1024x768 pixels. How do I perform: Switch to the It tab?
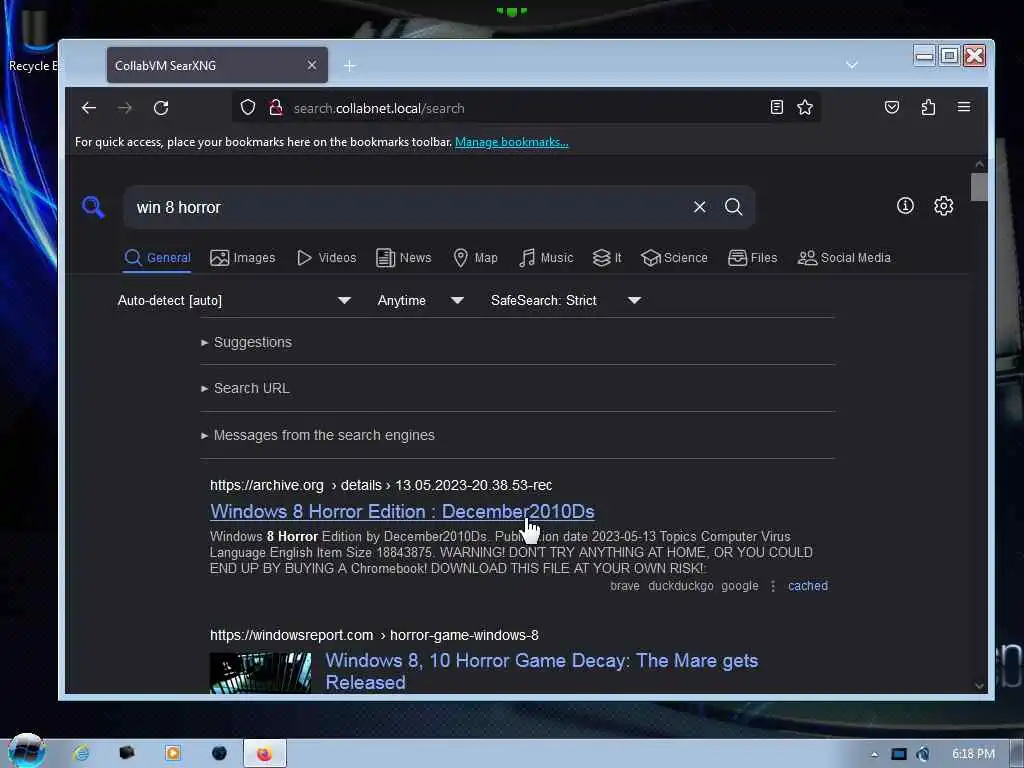[607, 257]
